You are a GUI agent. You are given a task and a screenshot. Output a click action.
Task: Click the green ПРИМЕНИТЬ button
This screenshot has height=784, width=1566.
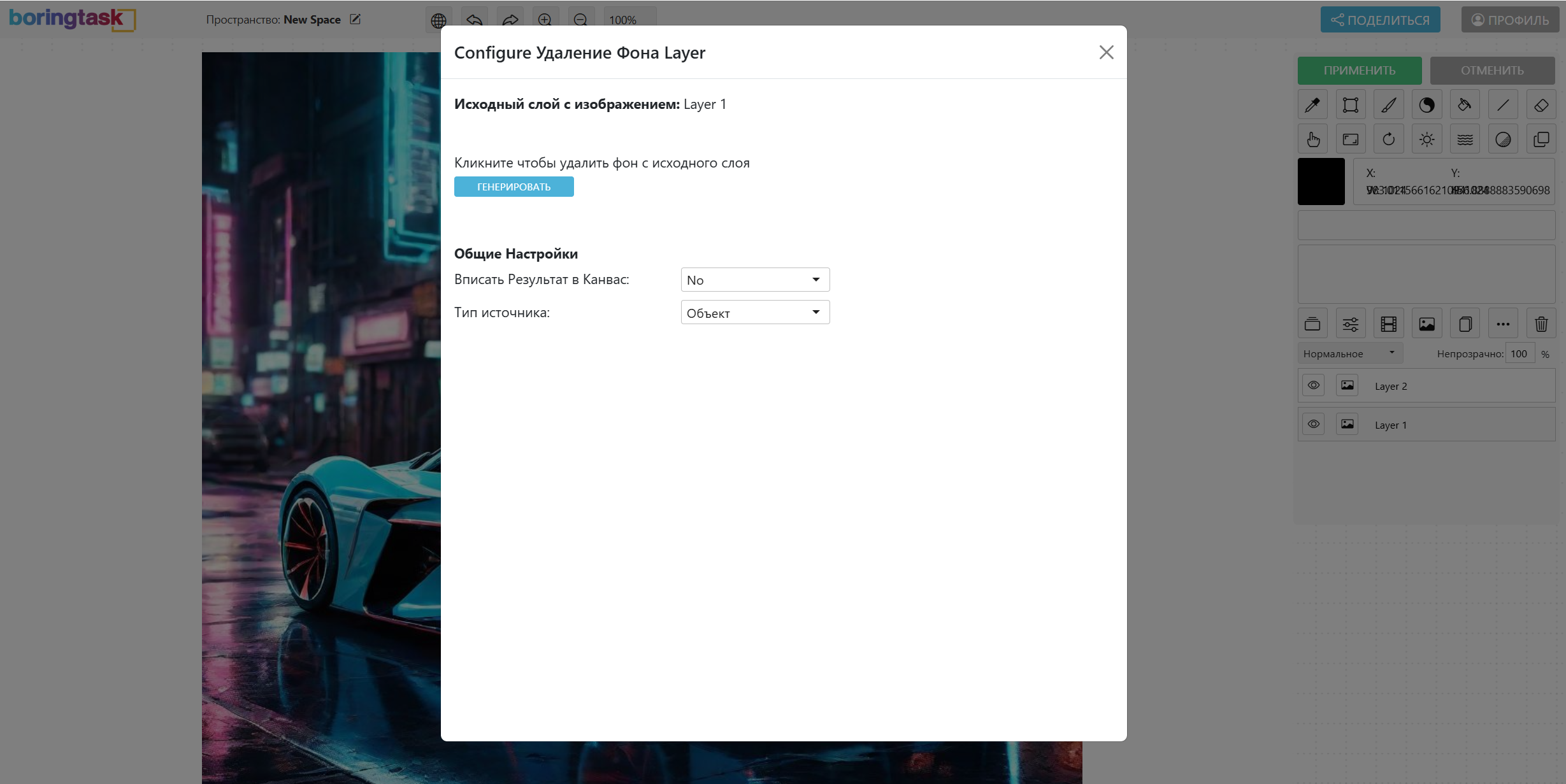[x=1360, y=71]
